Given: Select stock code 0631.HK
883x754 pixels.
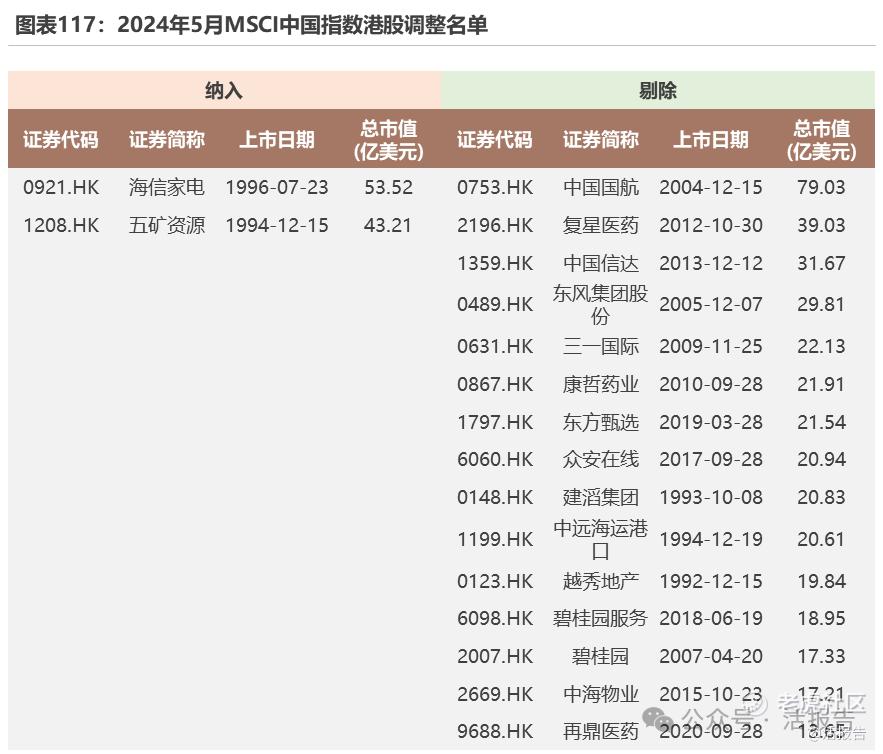Looking at the screenshot, I should tap(495, 346).
